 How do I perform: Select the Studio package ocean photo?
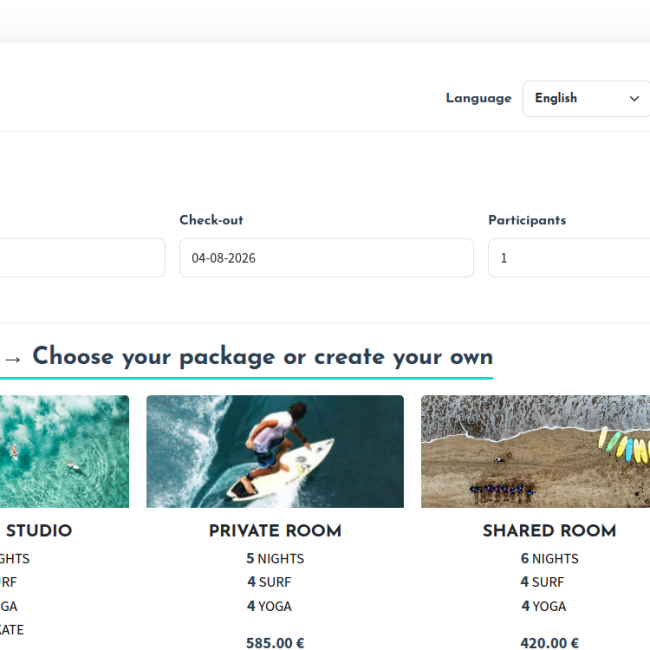click(64, 451)
